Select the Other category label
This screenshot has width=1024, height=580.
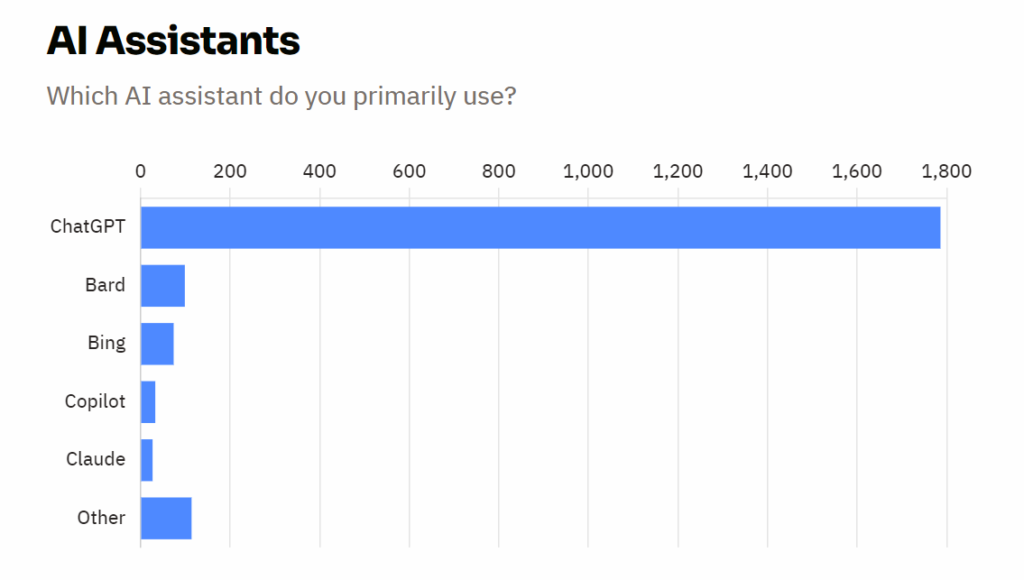101,517
